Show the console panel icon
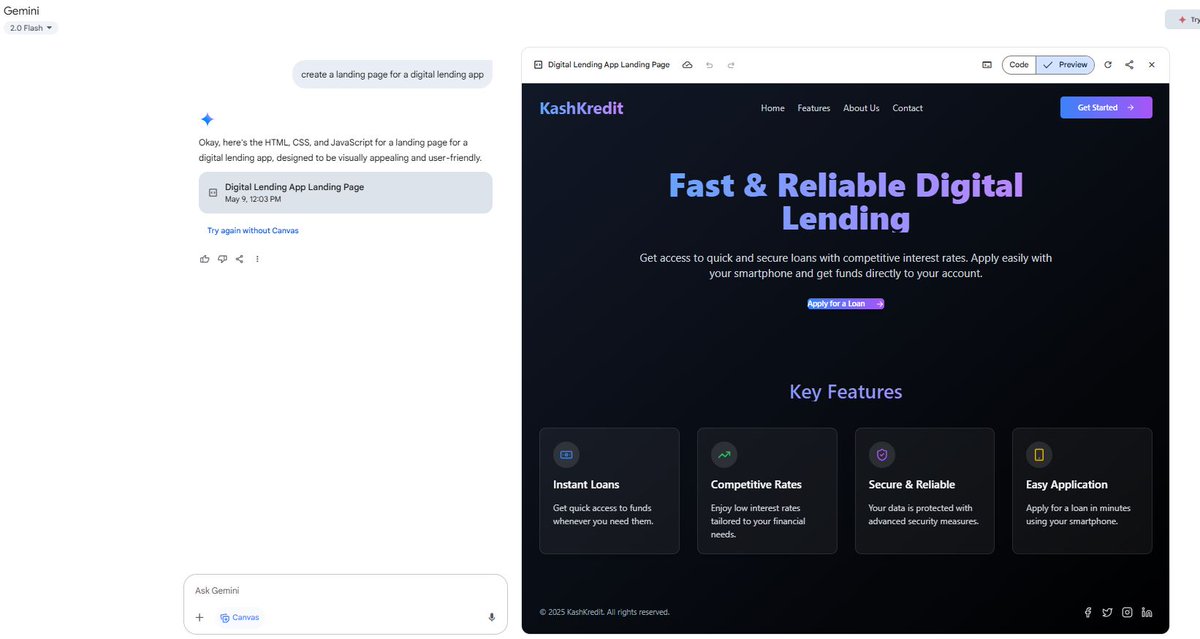This screenshot has width=1200, height=639. 987,65
